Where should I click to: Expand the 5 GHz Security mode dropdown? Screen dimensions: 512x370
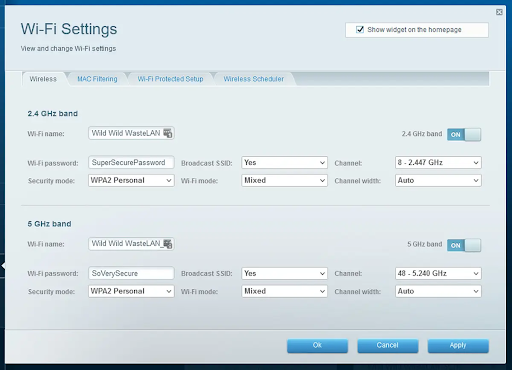pyautogui.click(x=131, y=291)
